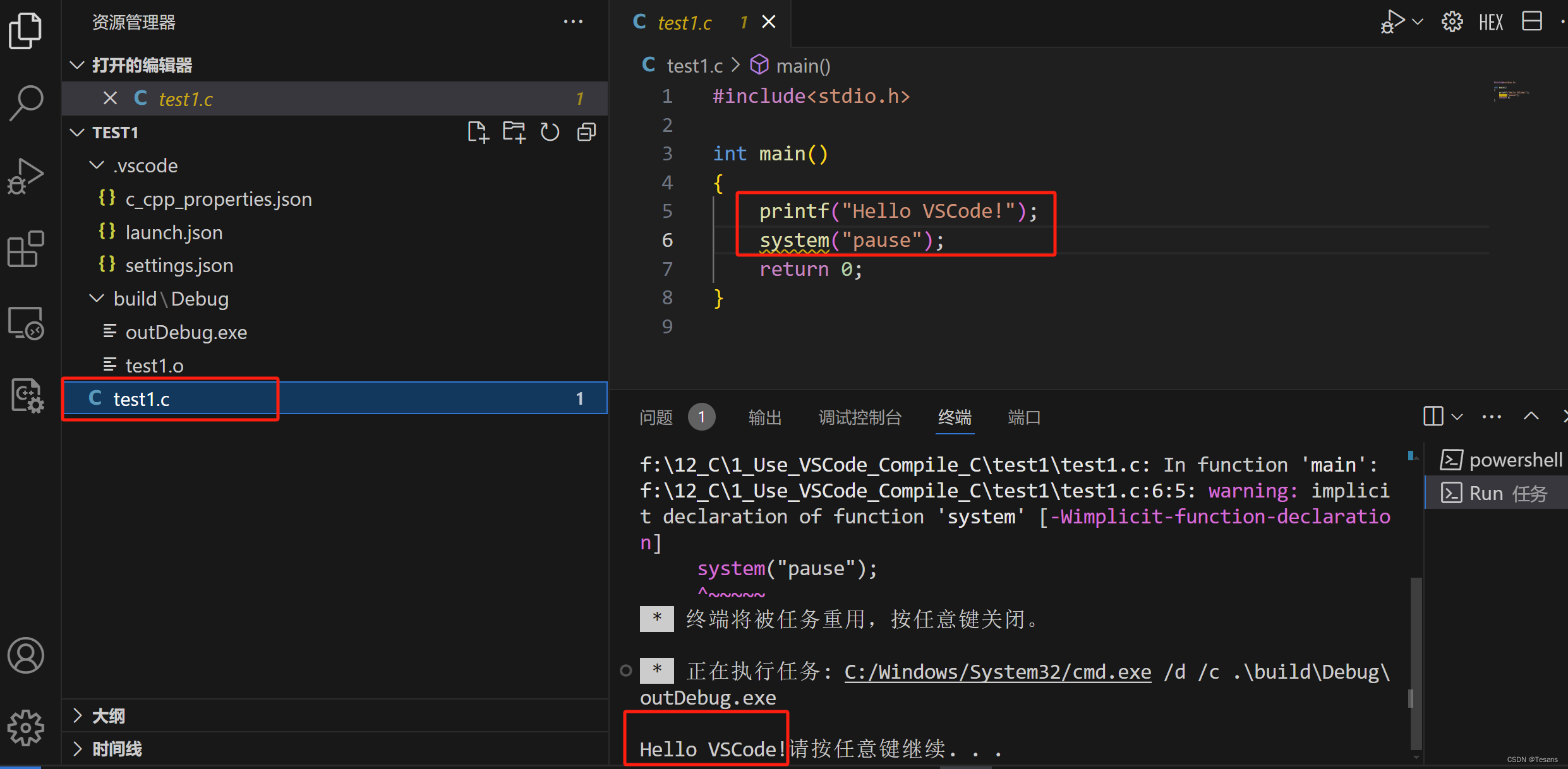1568x769 pixels.
Task: Open the C/C++ Runner settings icon
Action: click(27, 395)
